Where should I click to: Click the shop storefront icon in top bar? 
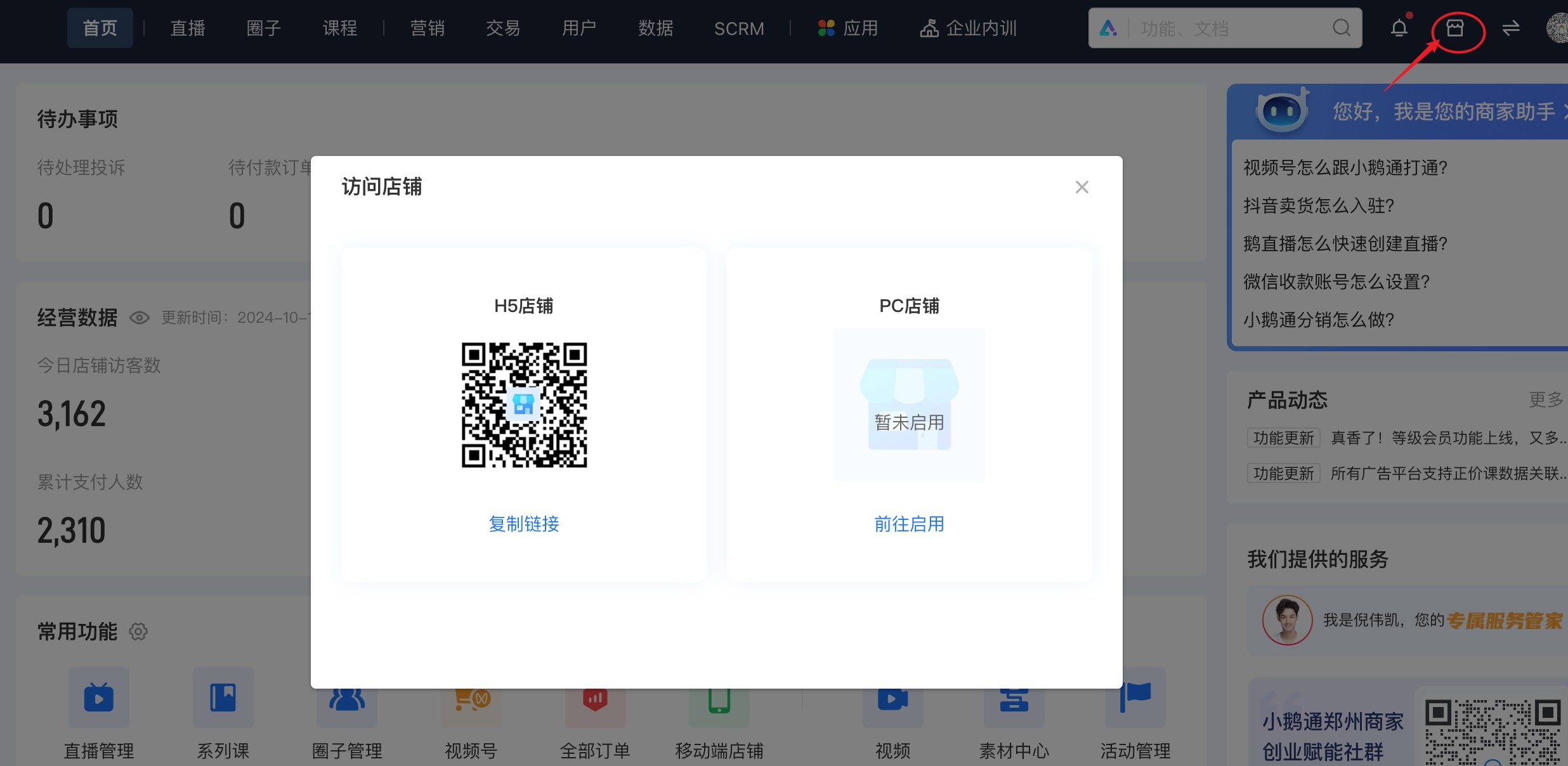click(x=1454, y=28)
